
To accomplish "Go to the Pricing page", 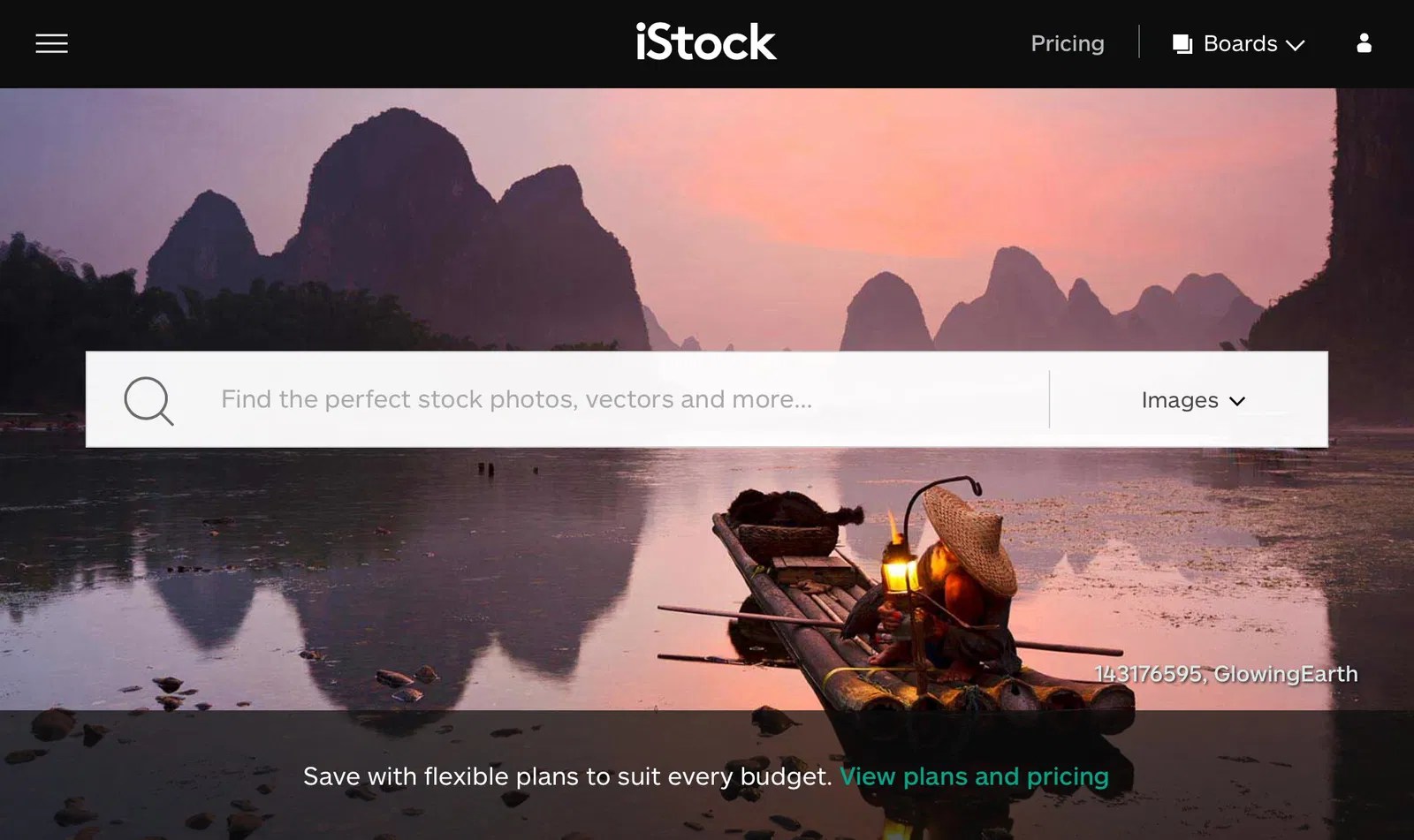I will click(x=1068, y=43).
